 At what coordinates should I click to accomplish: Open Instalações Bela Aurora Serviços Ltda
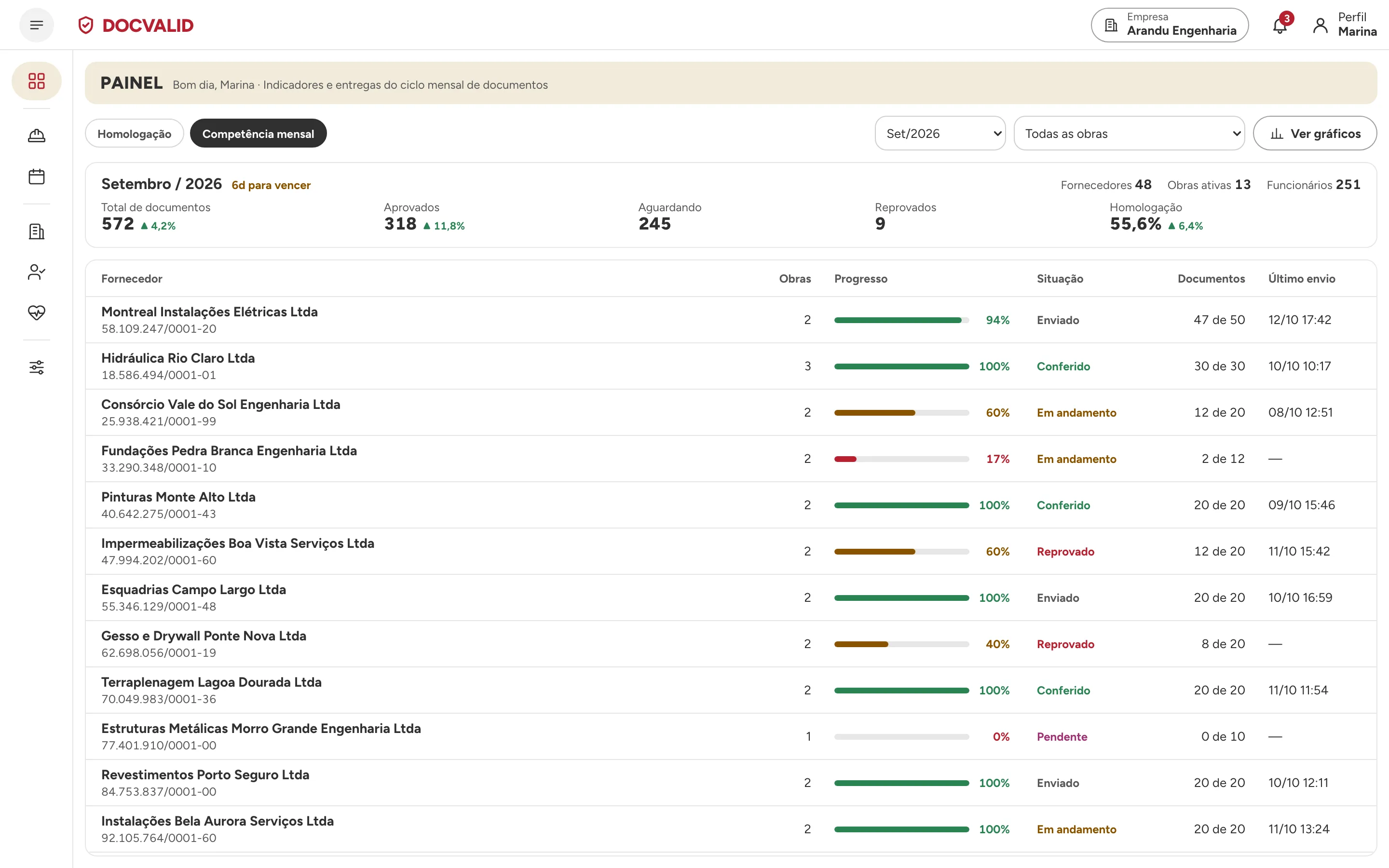218,821
